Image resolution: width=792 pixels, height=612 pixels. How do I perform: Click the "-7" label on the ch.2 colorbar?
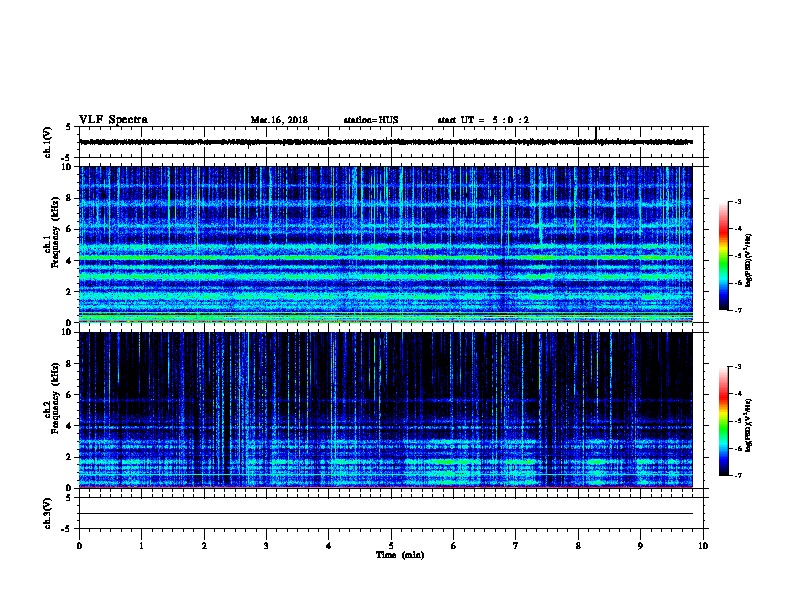tap(738, 476)
